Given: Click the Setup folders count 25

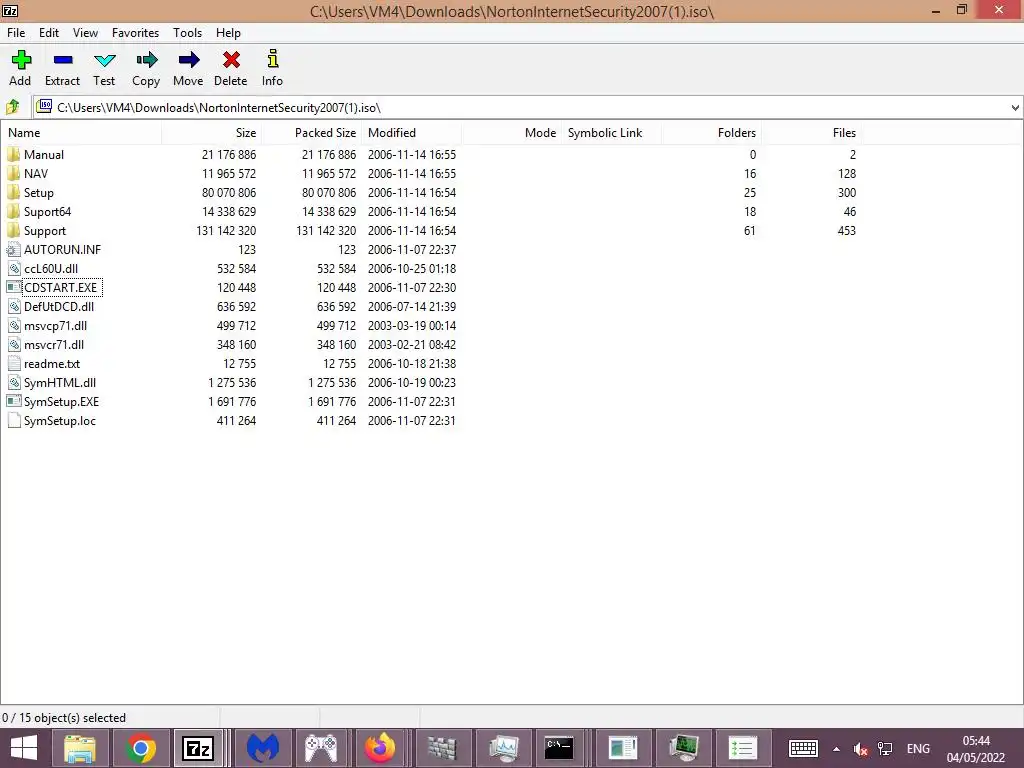Looking at the screenshot, I should 750,193.
